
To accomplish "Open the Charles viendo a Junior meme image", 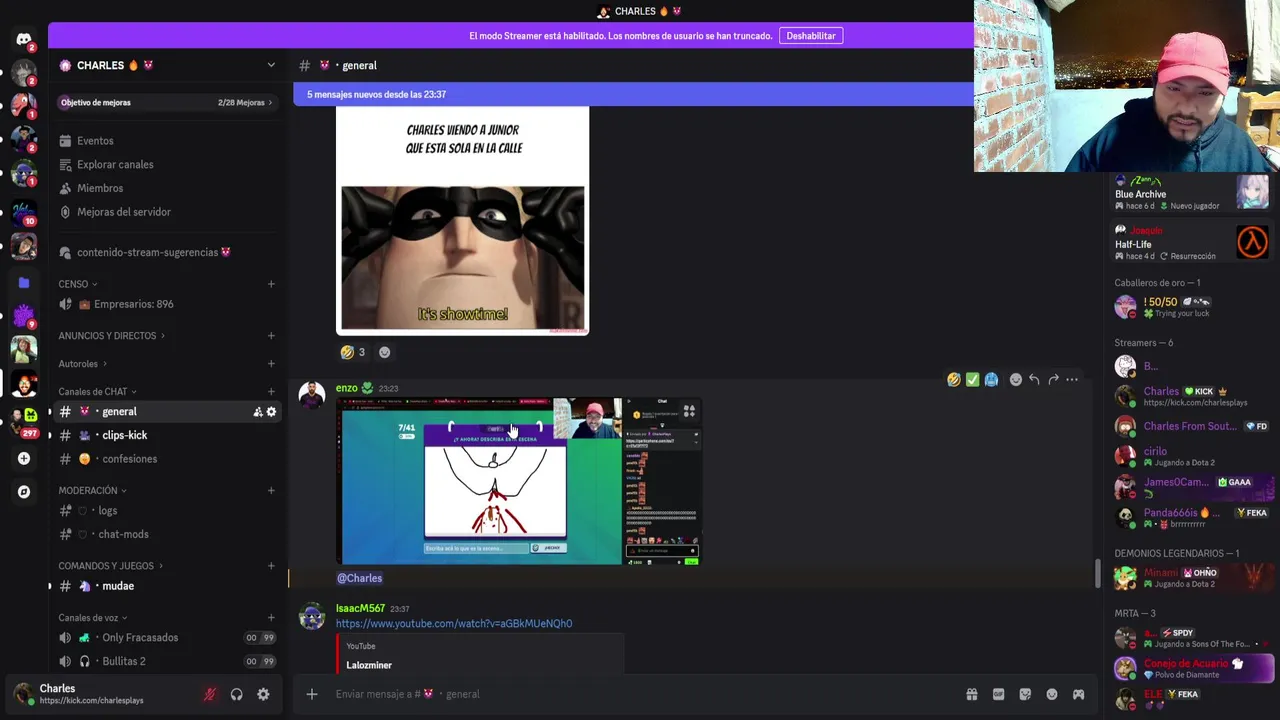I will pyautogui.click(x=463, y=220).
